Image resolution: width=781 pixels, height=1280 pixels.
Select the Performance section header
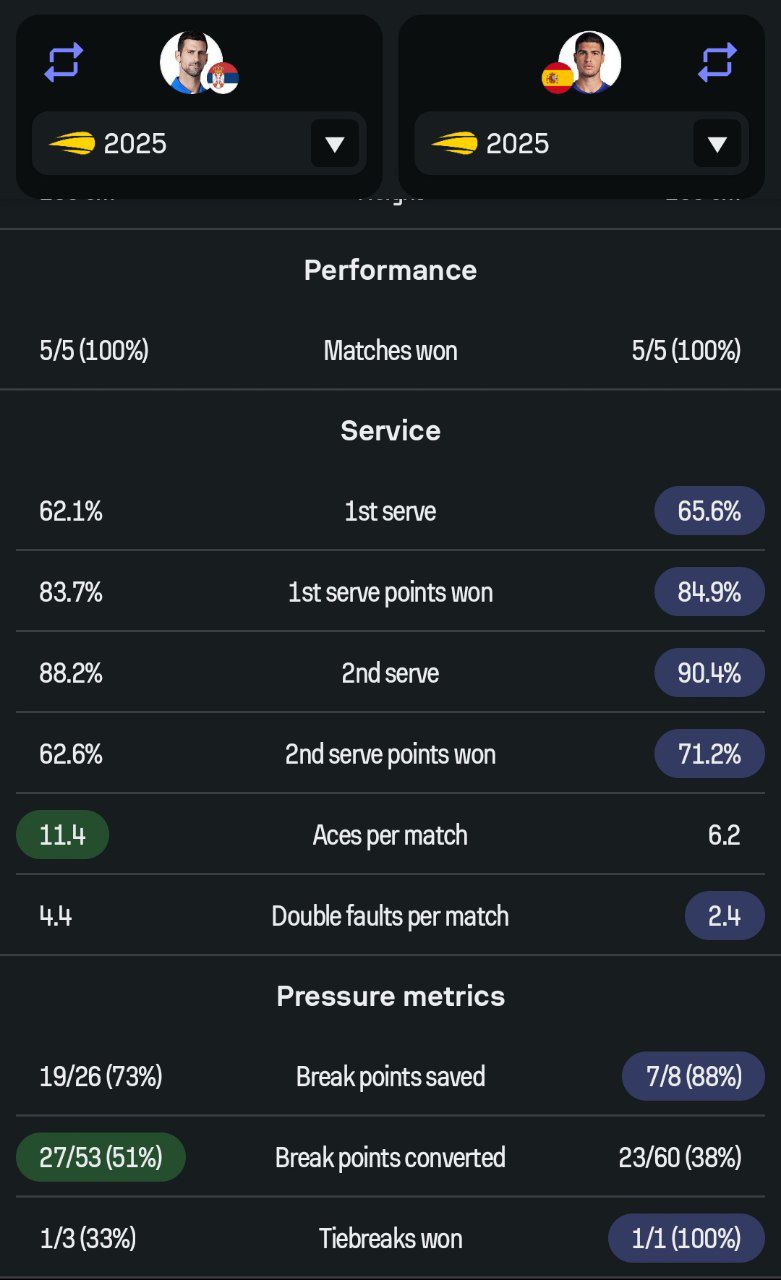click(x=390, y=270)
